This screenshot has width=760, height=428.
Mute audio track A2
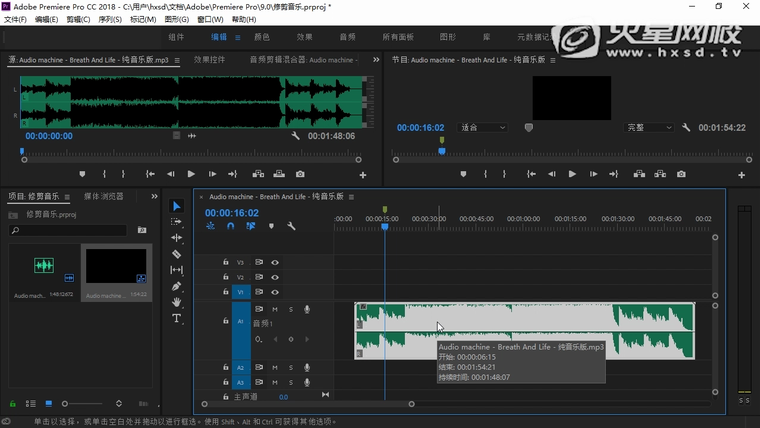(x=275, y=368)
